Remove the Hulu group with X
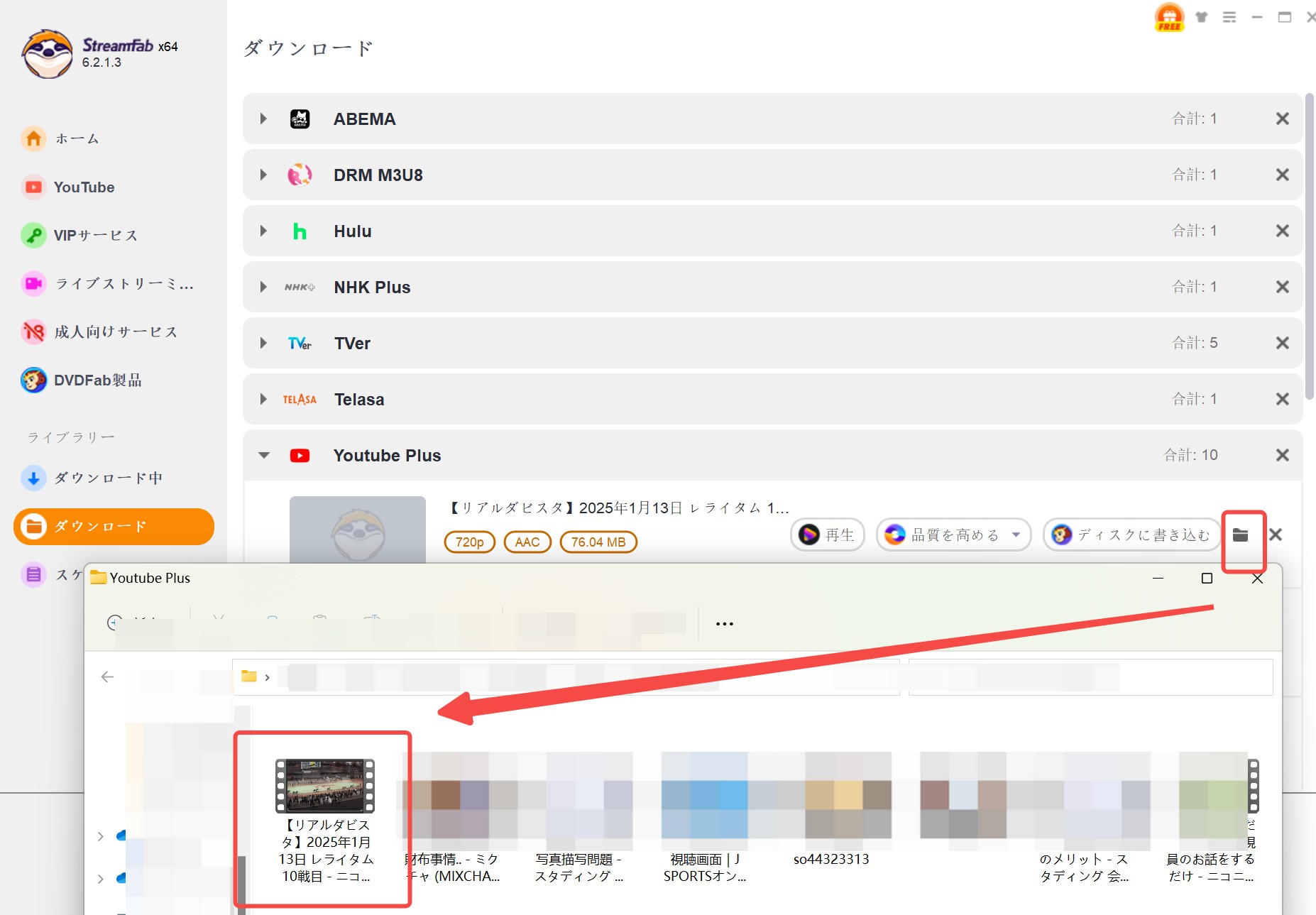This screenshot has height=915, width=1316. [x=1282, y=231]
